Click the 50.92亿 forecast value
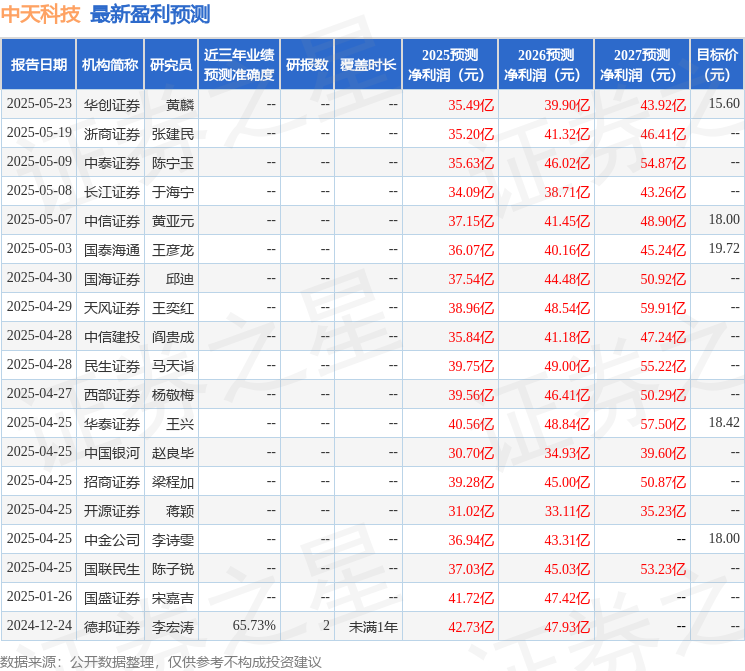Image resolution: width=745 pixels, height=671 pixels. click(x=663, y=279)
